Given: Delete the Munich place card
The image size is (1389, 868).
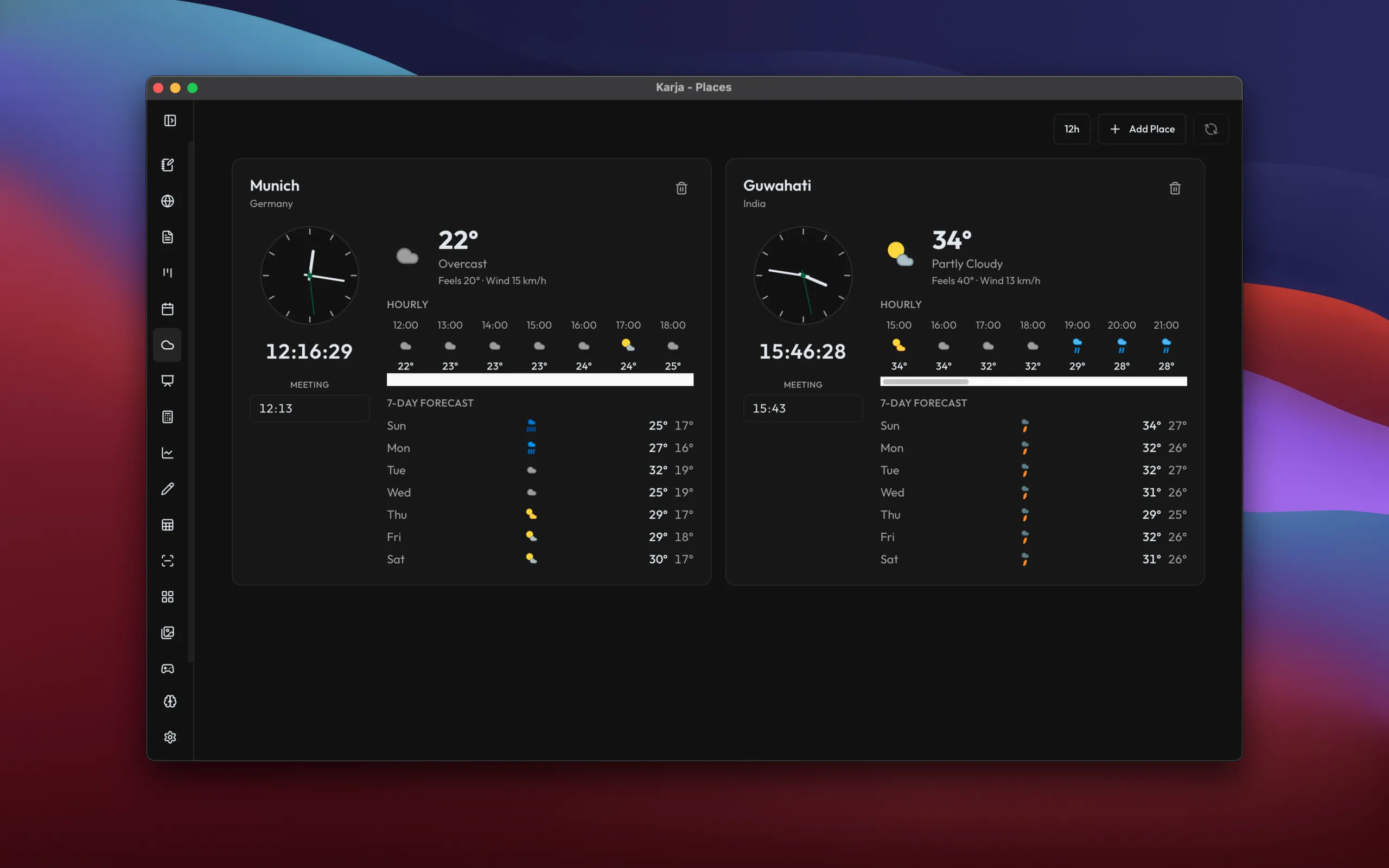Looking at the screenshot, I should pos(681,188).
